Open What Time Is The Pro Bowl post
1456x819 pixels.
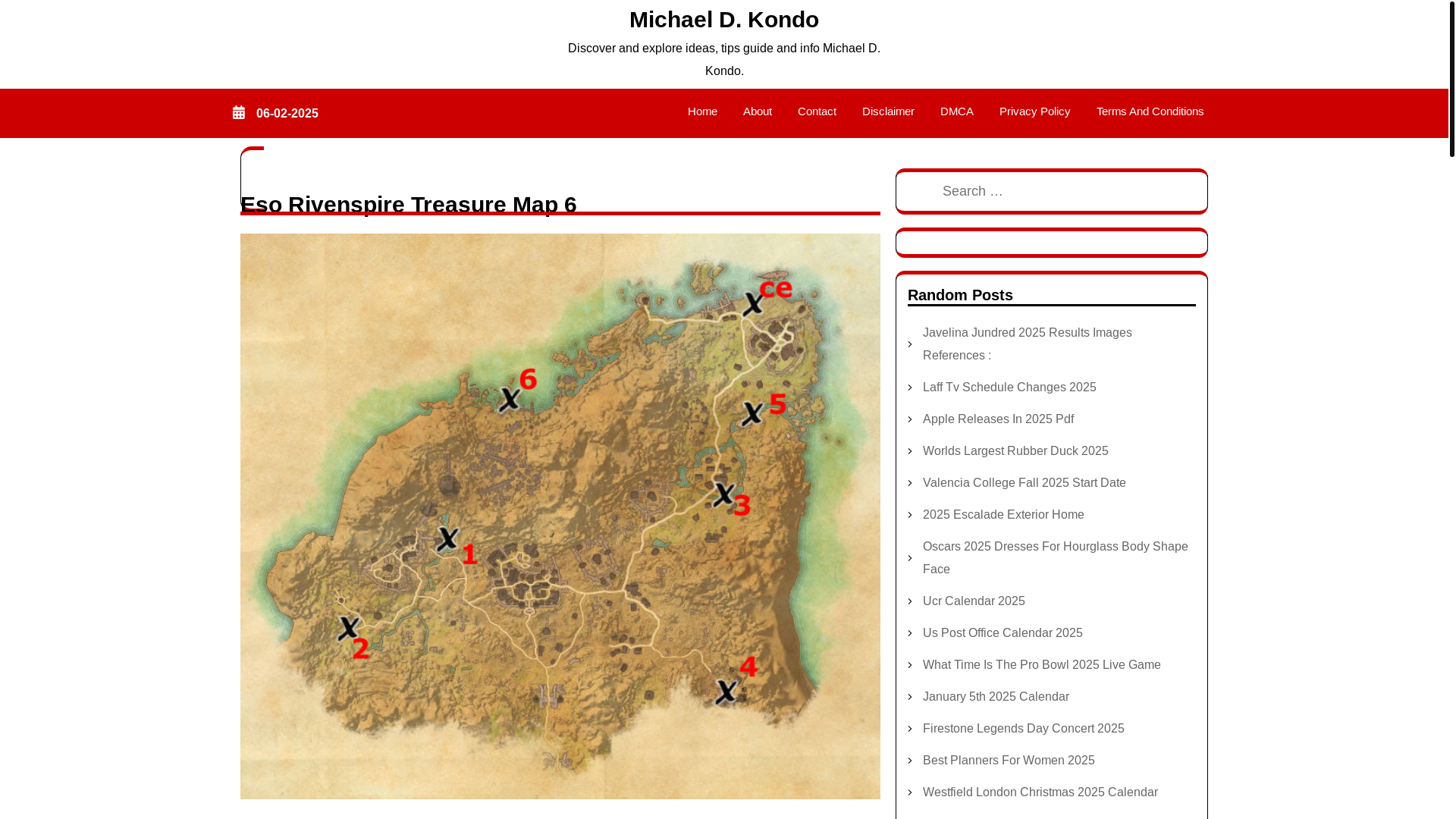1041,665
